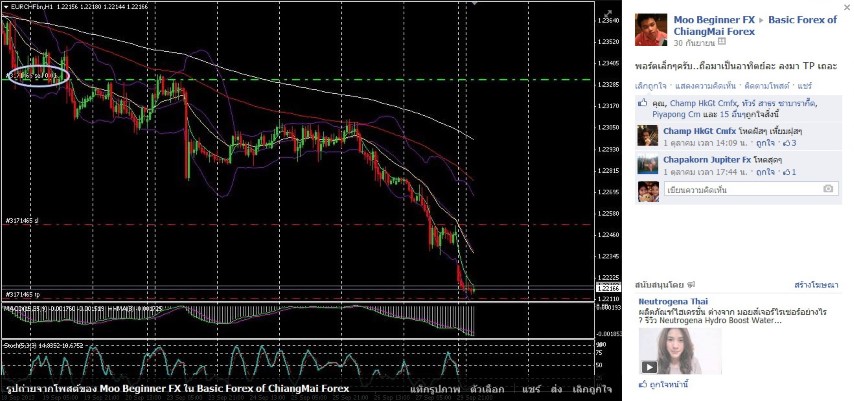
Task: Click your own avatar beside the comment box
Action: pyautogui.click(x=648, y=192)
